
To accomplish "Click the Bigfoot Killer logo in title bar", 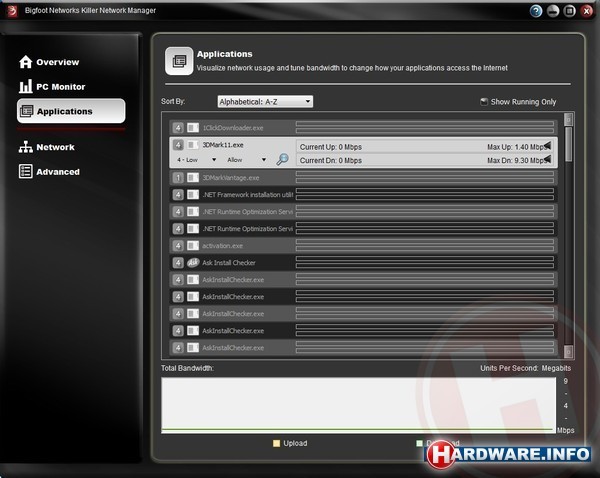I will pos(12,11).
